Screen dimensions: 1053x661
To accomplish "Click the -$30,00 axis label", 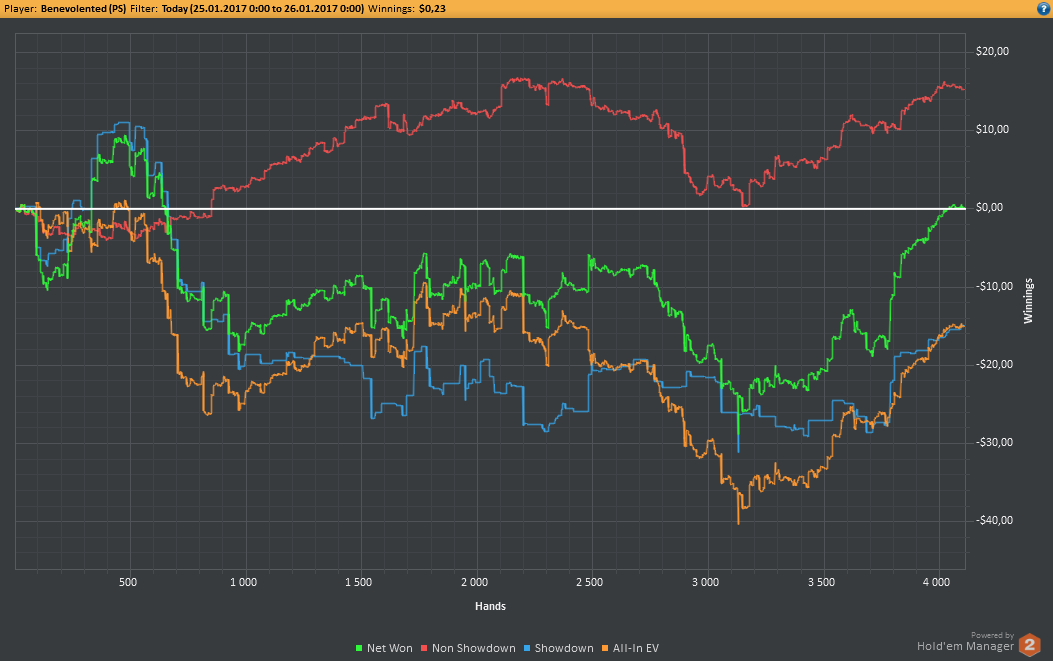I will click(x=994, y=442).
